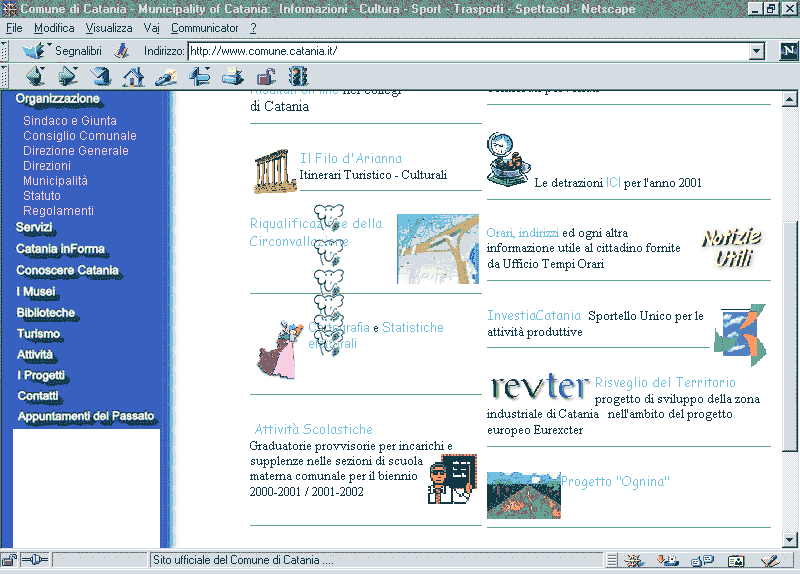Click the Sindaco e Giunta link

tap(70, 121)
